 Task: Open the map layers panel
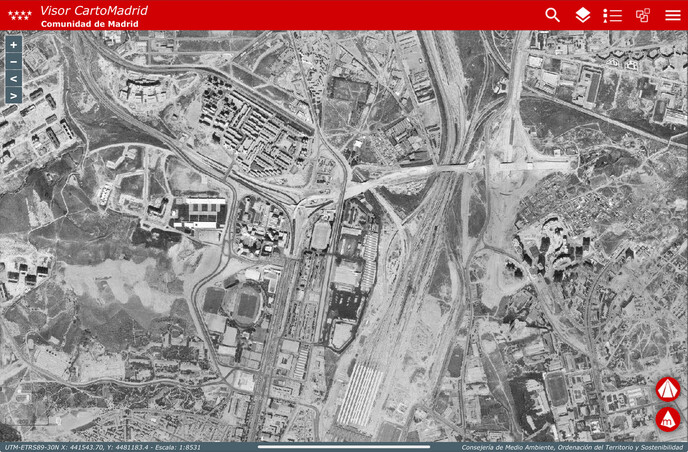582,15
